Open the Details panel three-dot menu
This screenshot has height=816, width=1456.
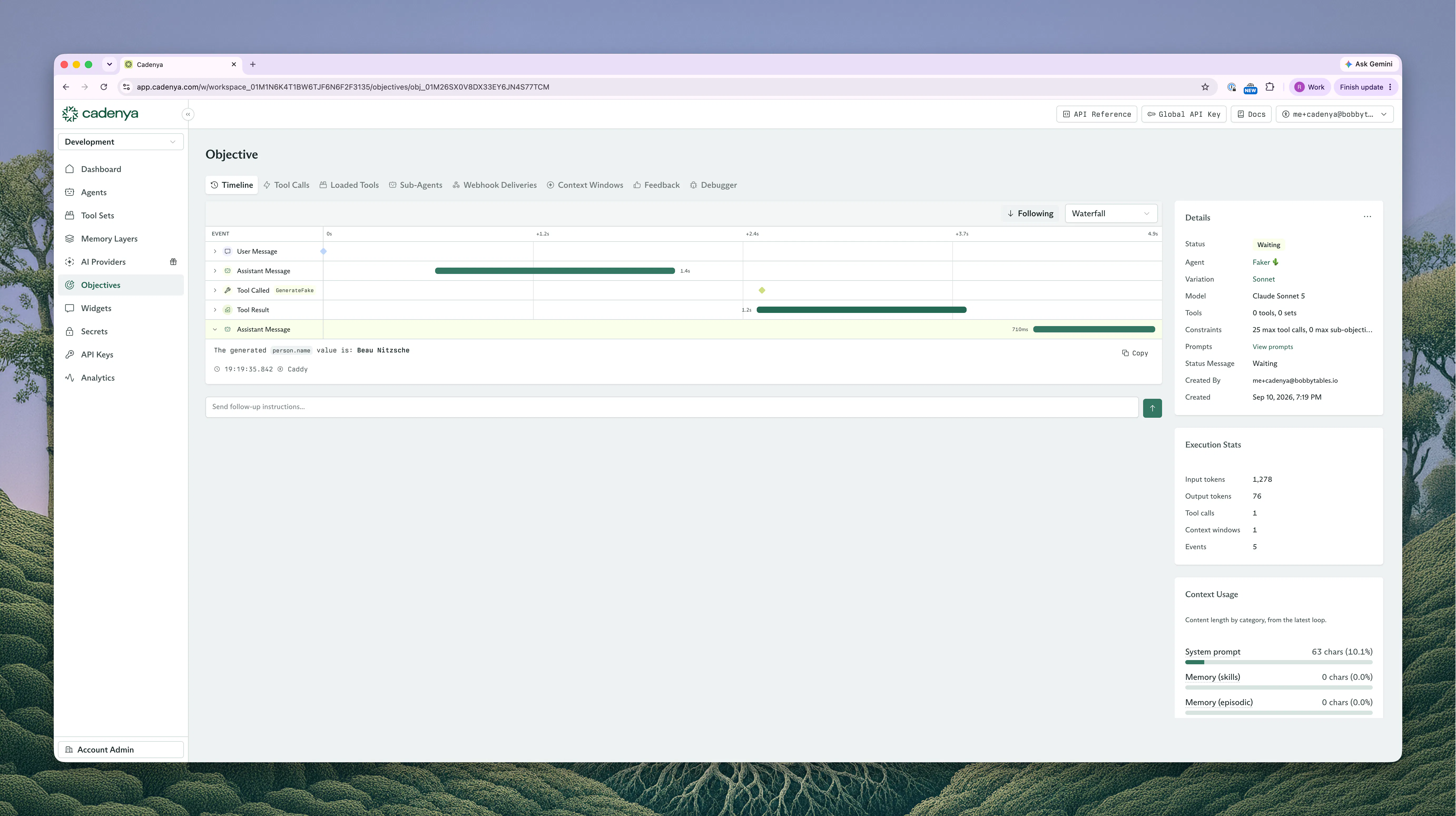point(1367,217)
